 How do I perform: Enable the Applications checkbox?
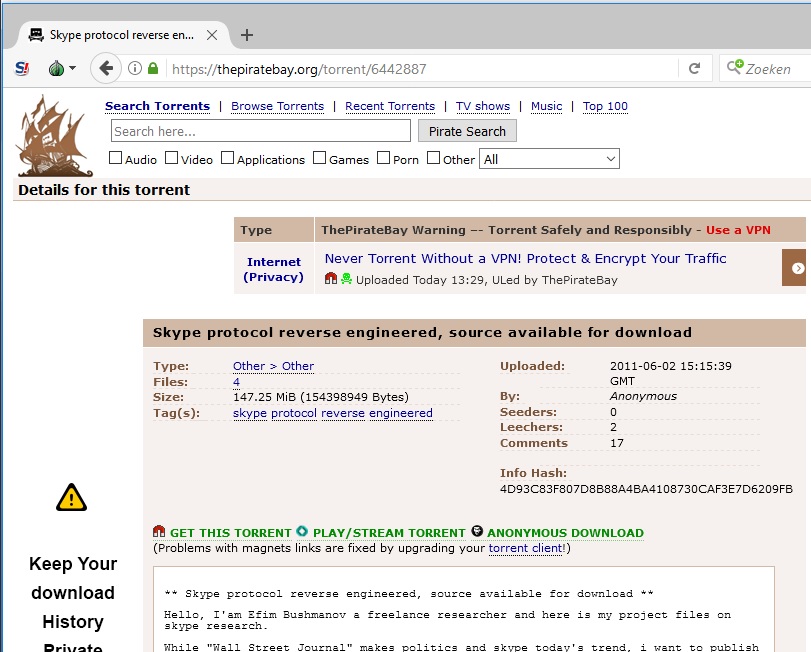point(227,158)
